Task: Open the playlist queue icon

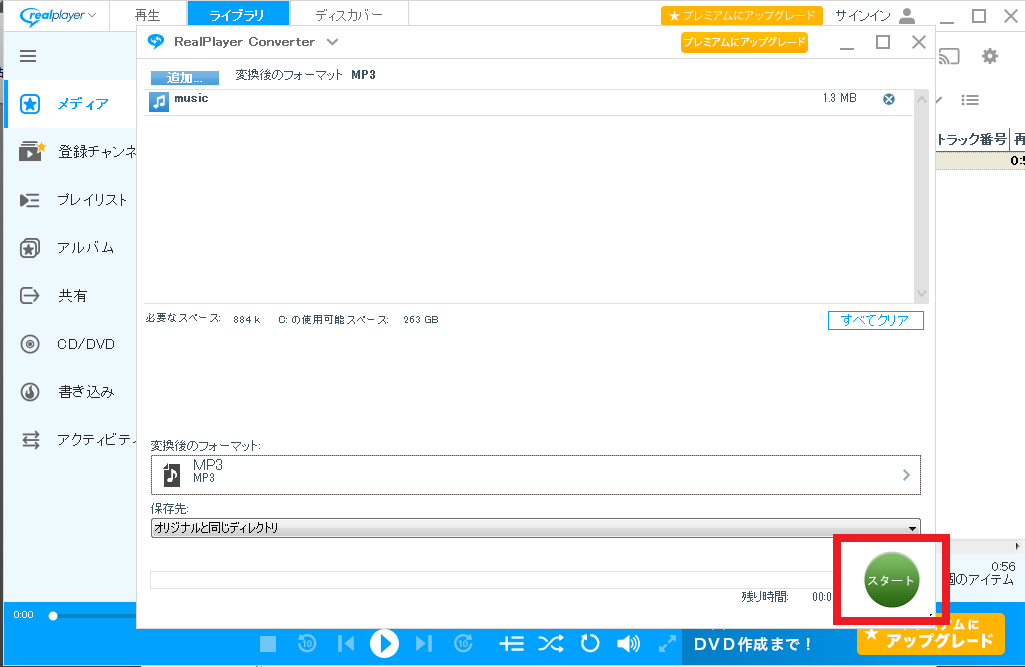Action: point(512,644)
